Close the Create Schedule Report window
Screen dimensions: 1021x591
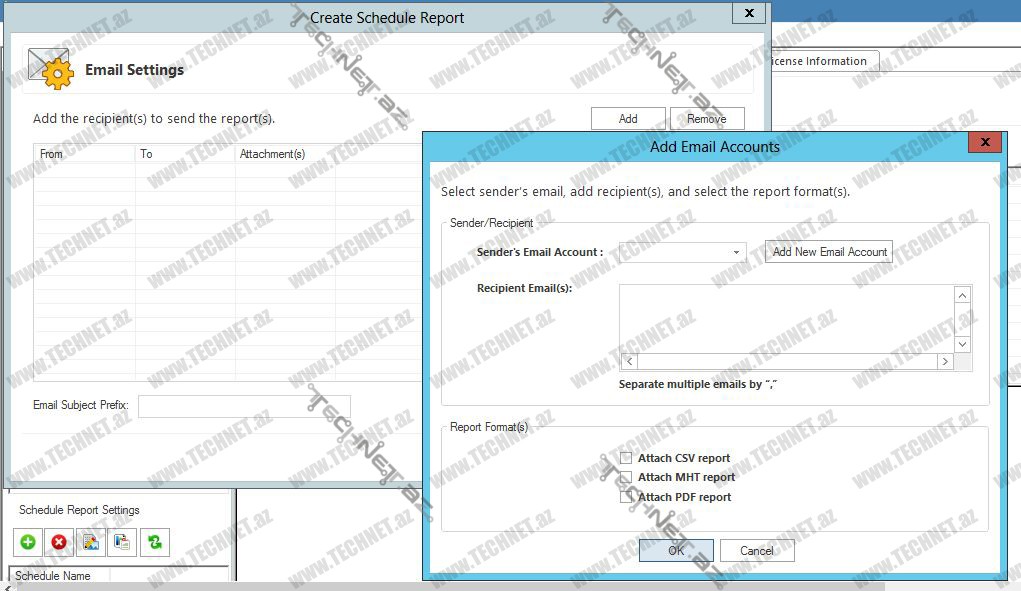coord(749,13)
